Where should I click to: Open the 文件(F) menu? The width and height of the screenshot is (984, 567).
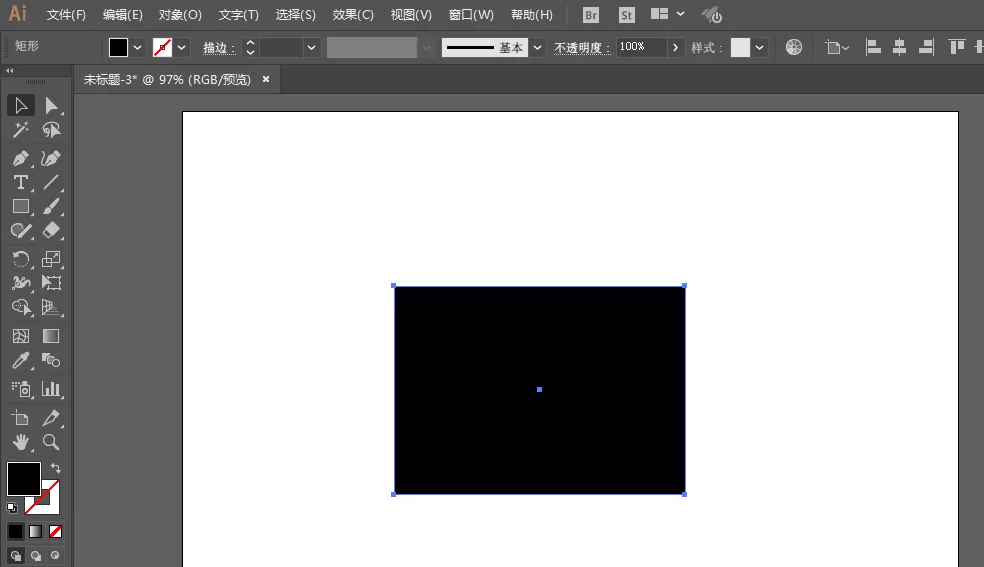66,15
